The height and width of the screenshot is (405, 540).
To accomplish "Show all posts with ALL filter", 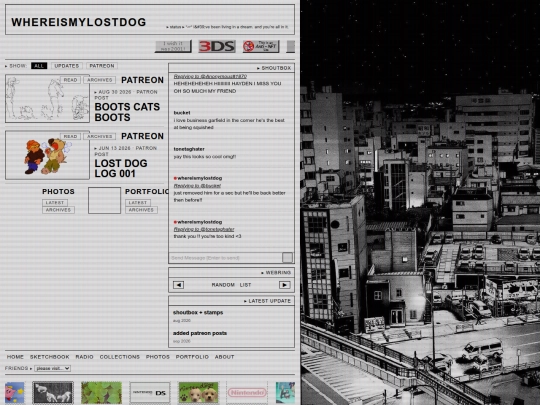I will 39,66.
